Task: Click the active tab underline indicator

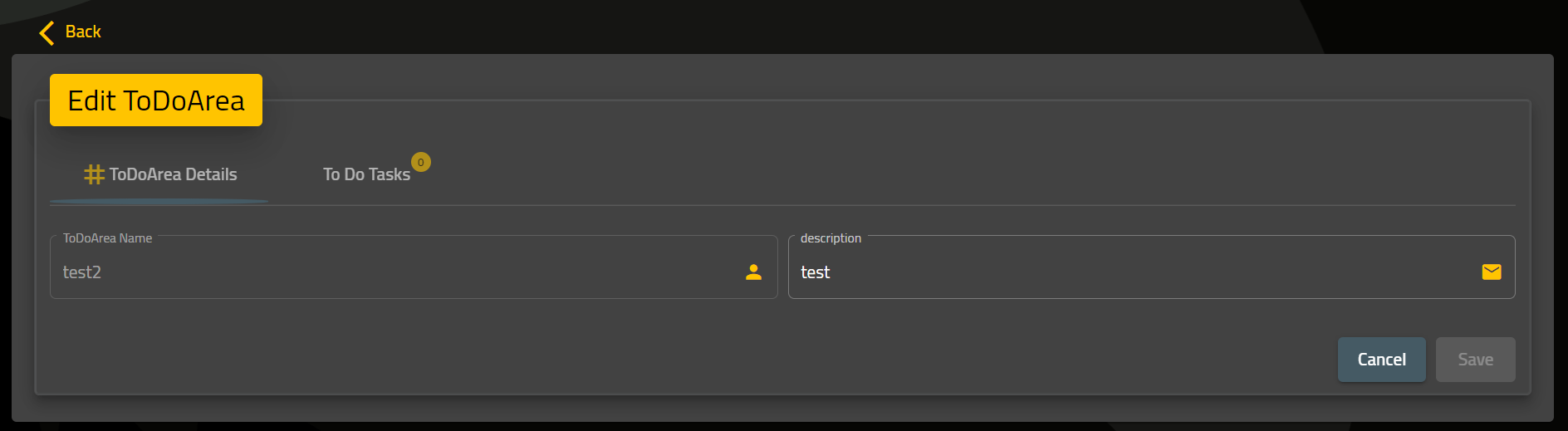Action: (159, 201)
